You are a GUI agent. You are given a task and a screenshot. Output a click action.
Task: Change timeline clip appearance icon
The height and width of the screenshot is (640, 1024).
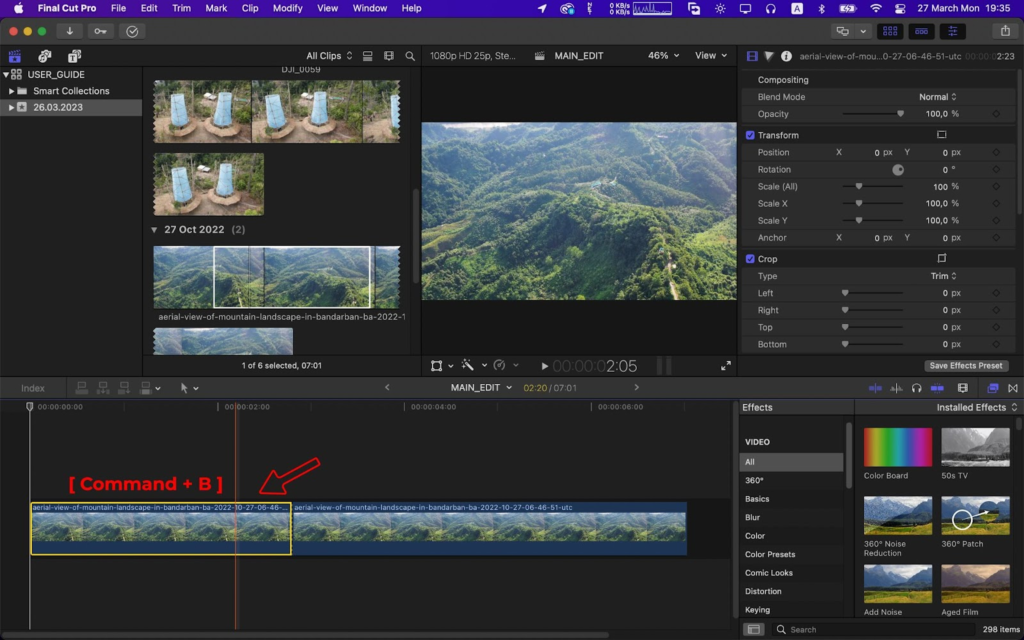pyautogui.click(x=963, y=388)
